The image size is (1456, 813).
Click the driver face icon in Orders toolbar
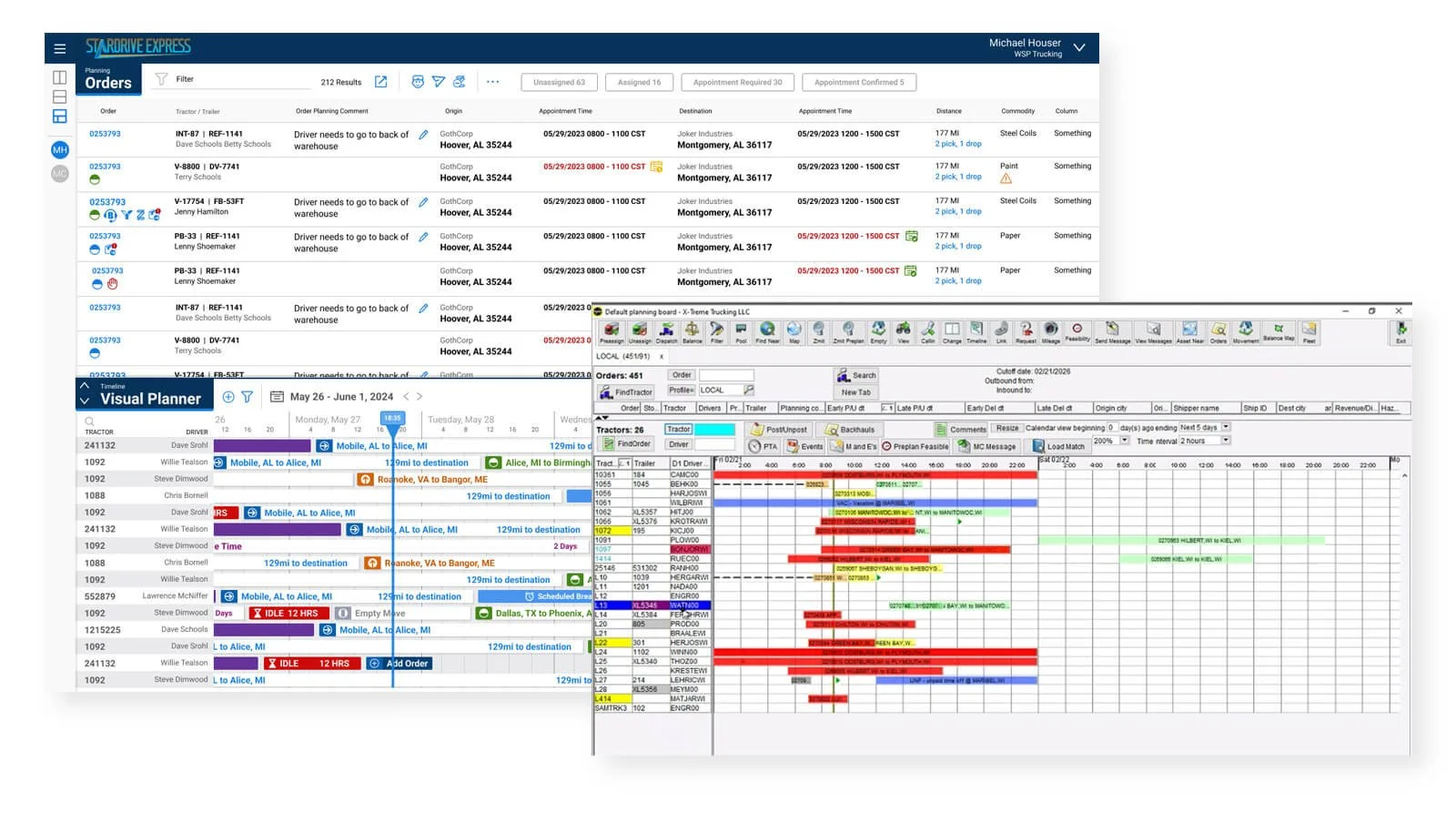click(418, 82)
